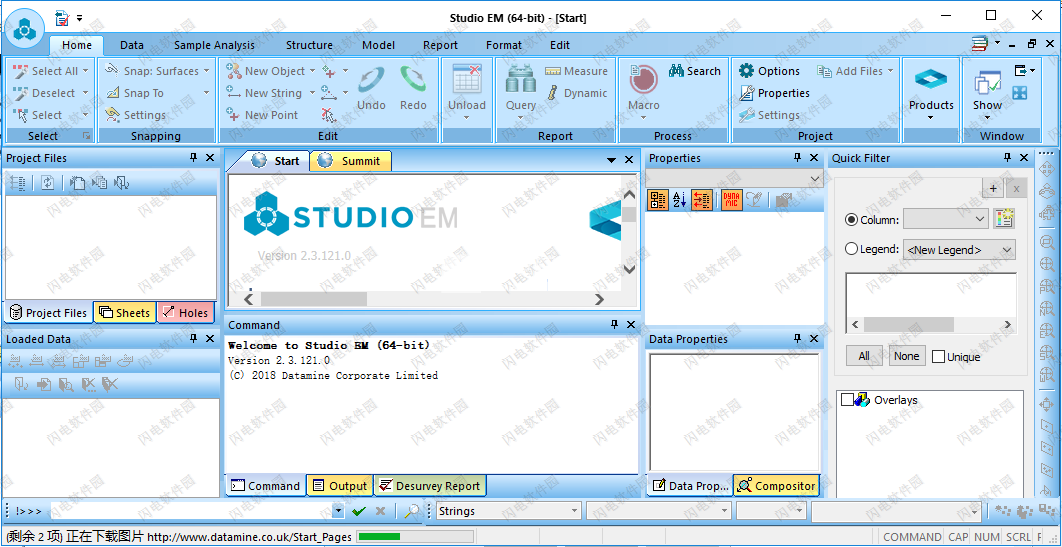Toggle the Overlays checkbox

pos(847,399)
